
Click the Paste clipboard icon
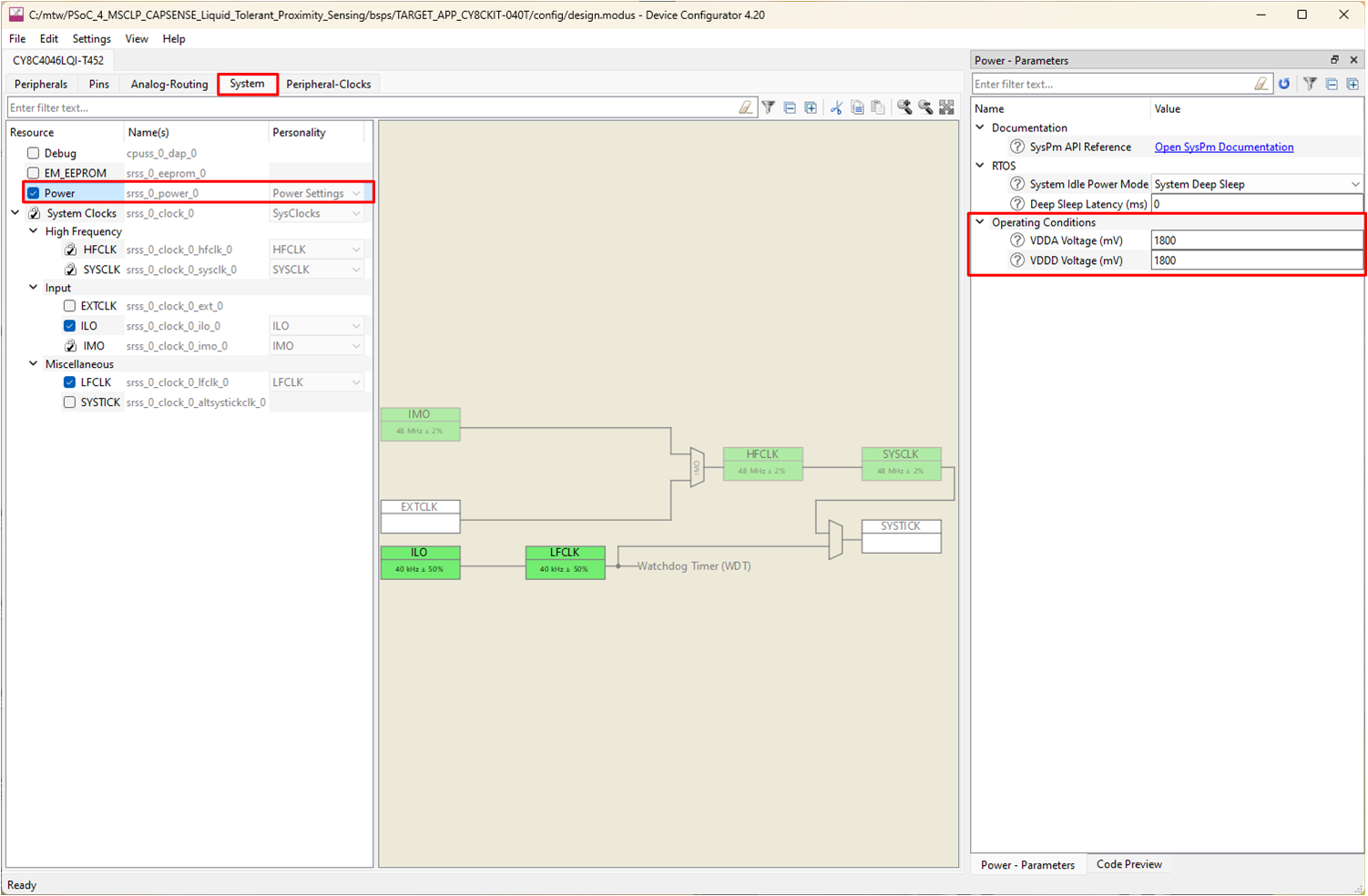coord(878,107)
